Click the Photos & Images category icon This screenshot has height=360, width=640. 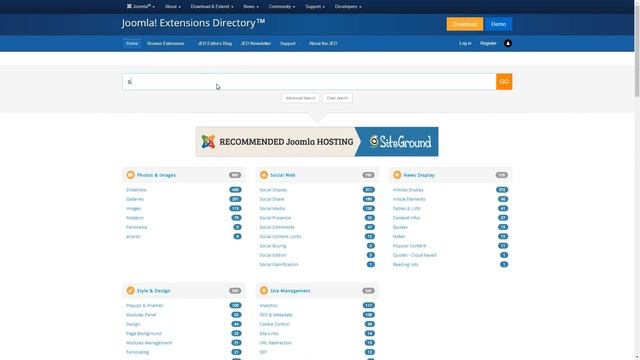pyautogui.click(x=130, y=175)
